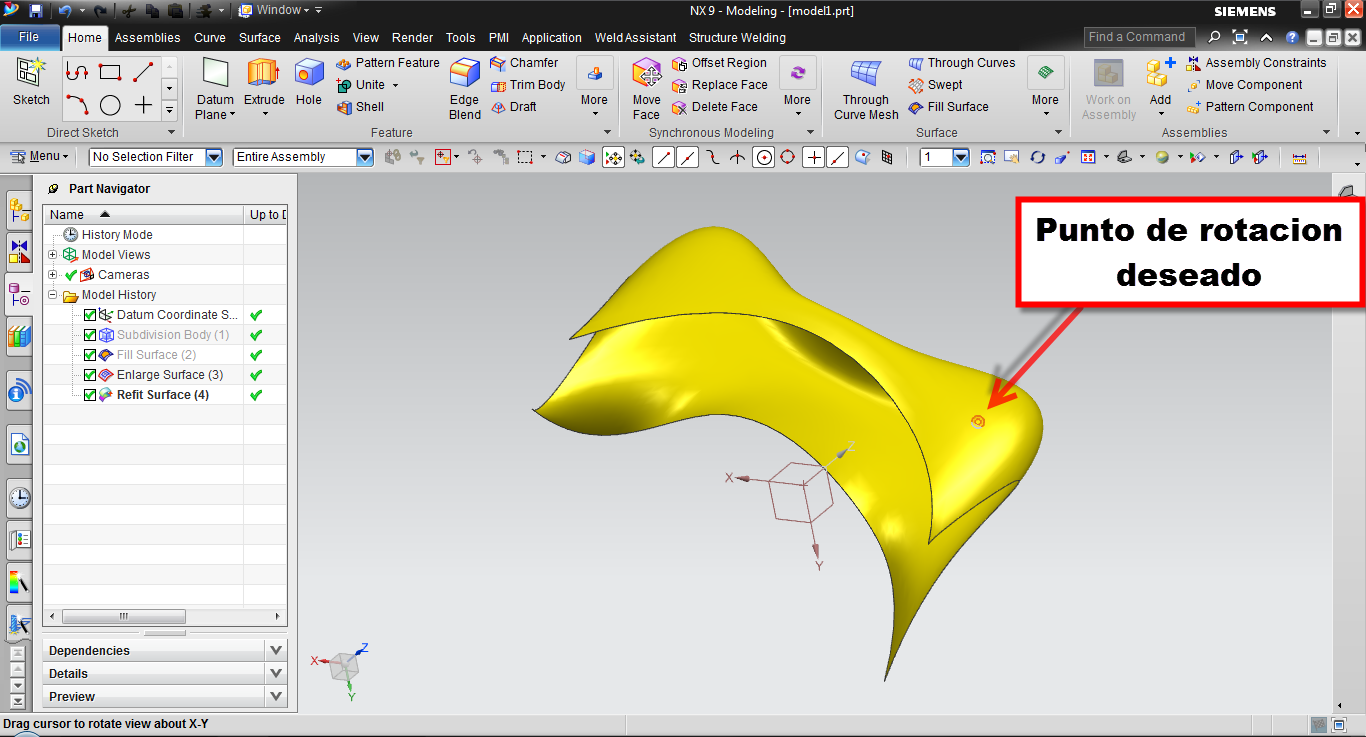Choose Trim Body command
1366x737 pixels.
(x=528, y=85)
